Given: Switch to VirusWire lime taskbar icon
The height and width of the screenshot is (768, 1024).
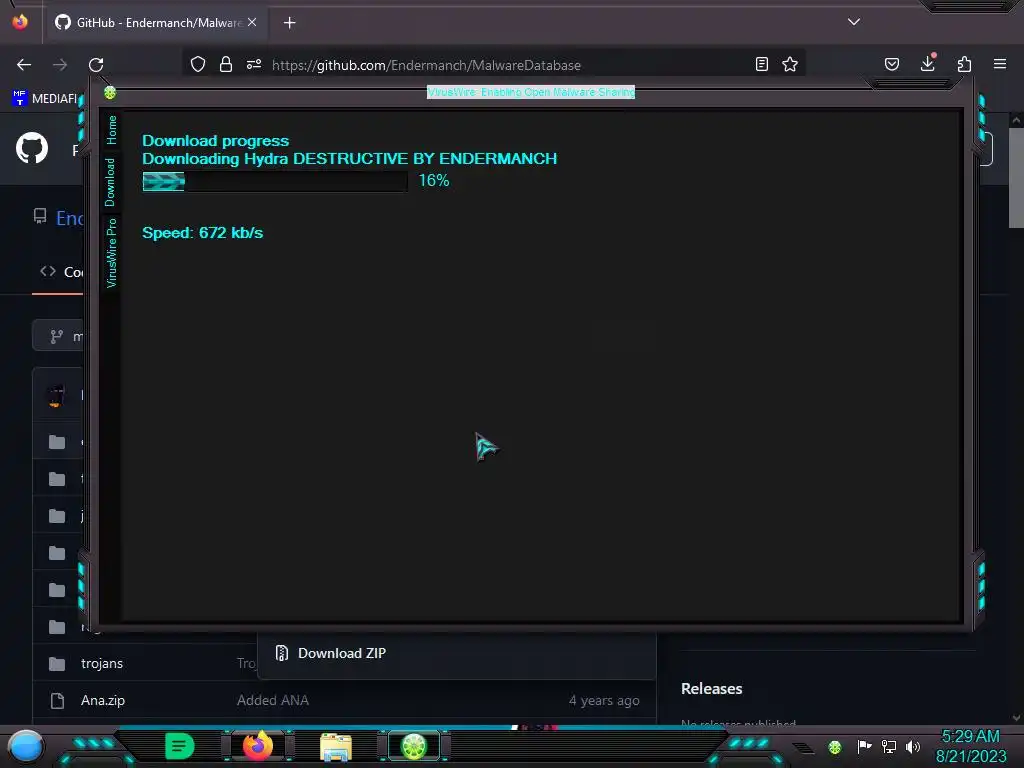Looking at the screenshot, I should 414,746.
